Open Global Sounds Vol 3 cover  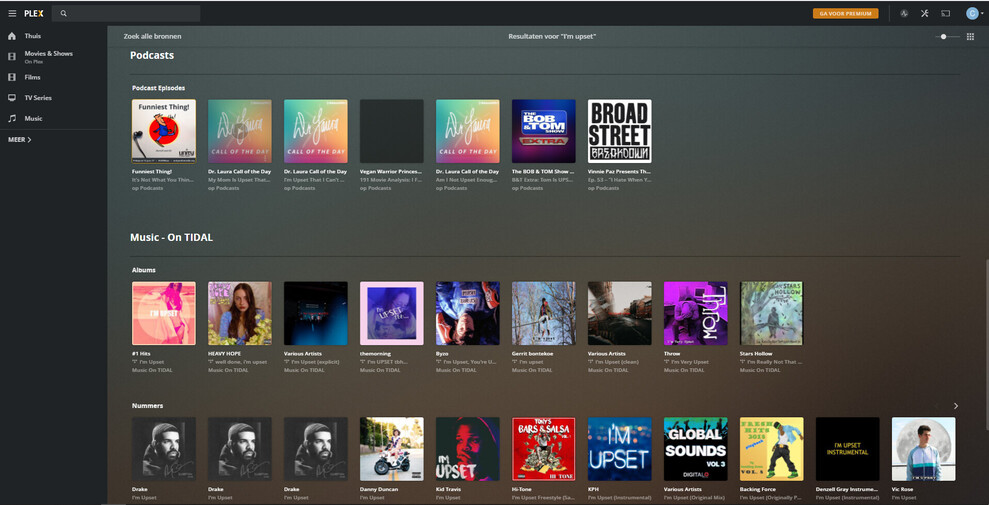(696, 449)
